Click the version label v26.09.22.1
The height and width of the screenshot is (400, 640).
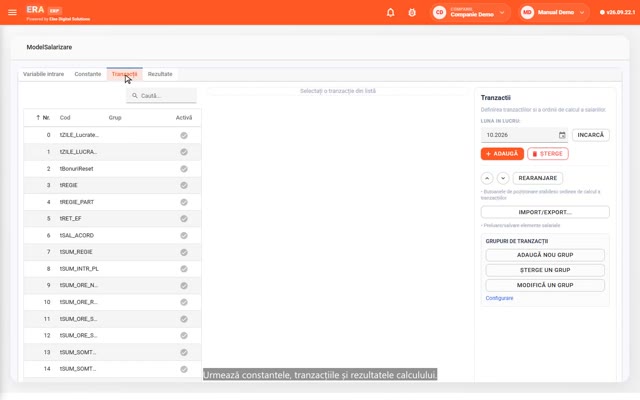618,12
